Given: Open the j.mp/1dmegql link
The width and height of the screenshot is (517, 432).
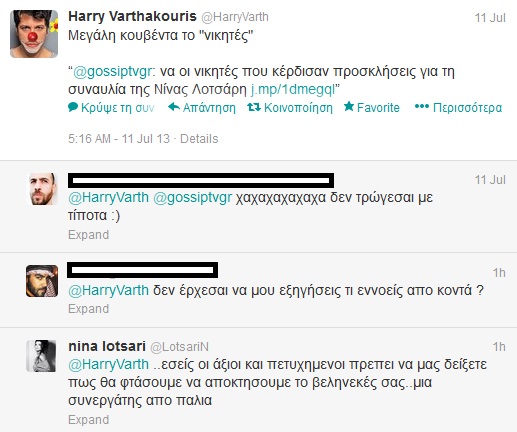Looking at the screenshot, I should click(292, 89).
